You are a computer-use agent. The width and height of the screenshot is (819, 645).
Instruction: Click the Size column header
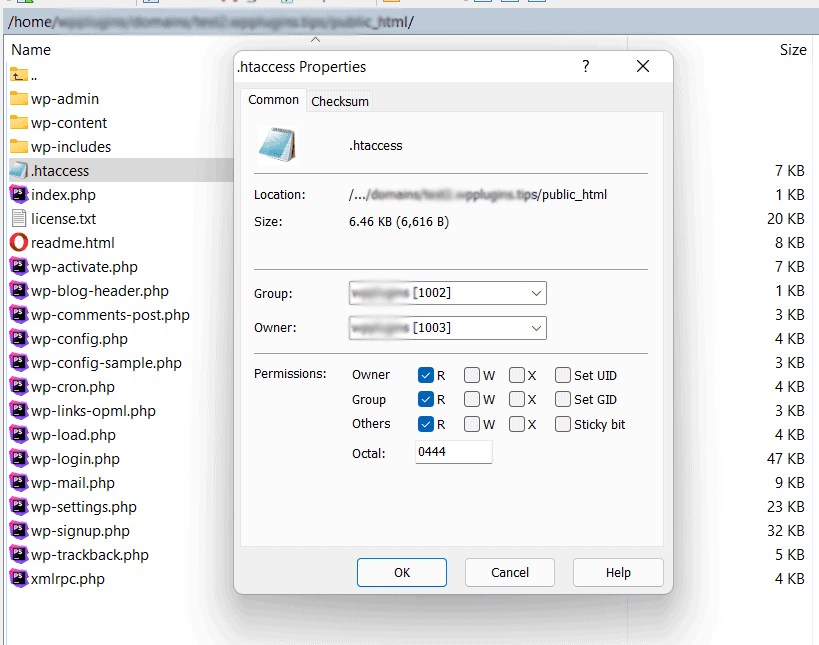[792, 50]
